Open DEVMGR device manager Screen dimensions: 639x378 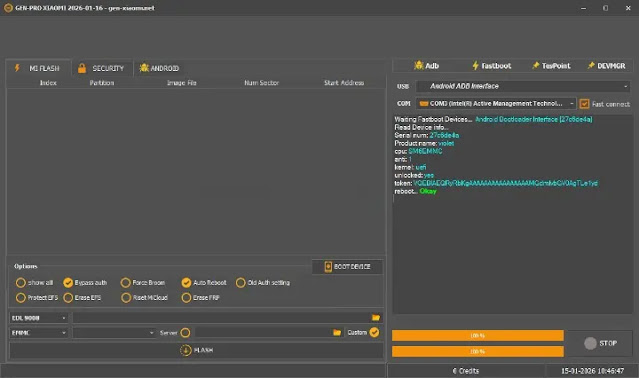(x=606, y=66)
